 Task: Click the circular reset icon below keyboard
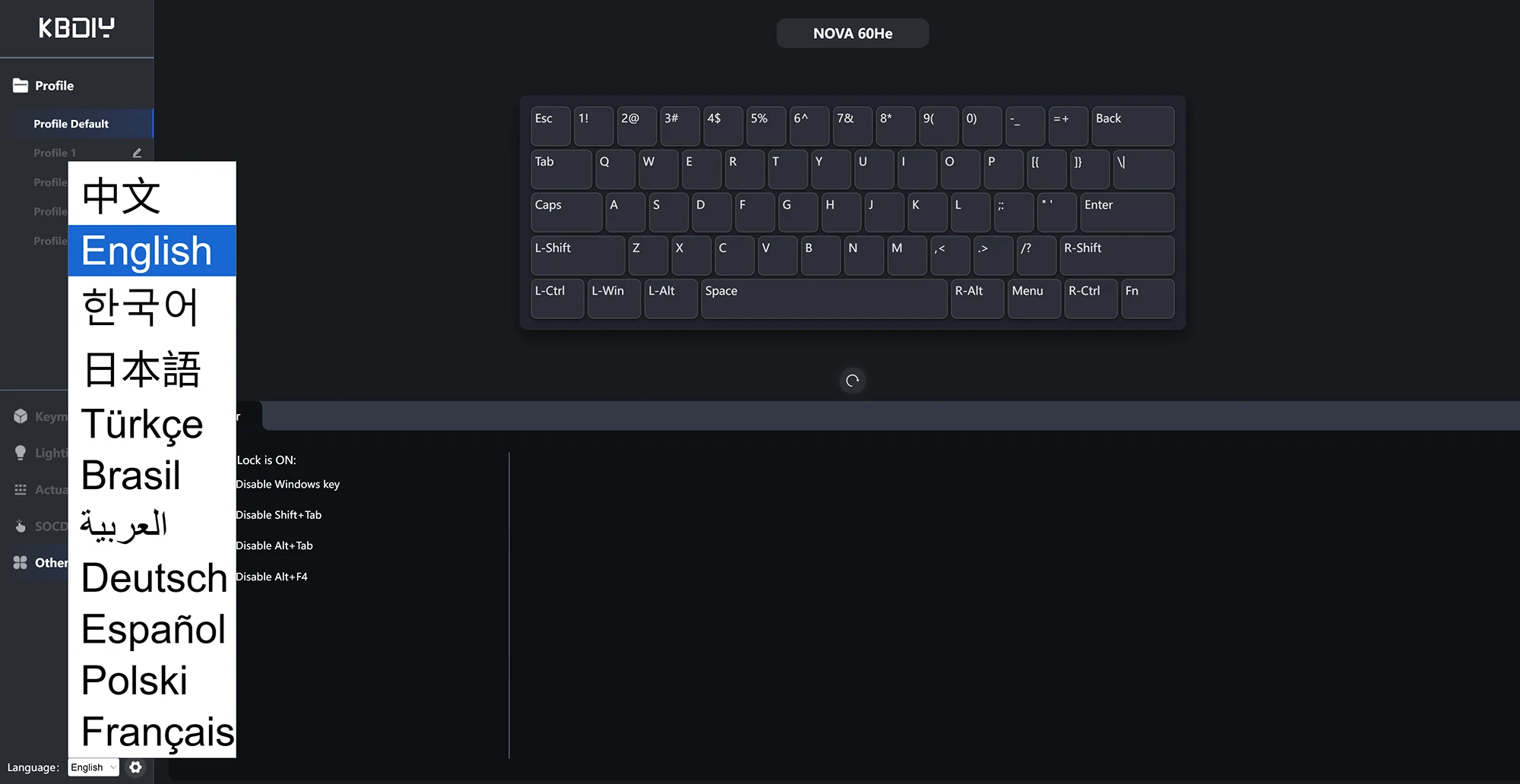853,381
